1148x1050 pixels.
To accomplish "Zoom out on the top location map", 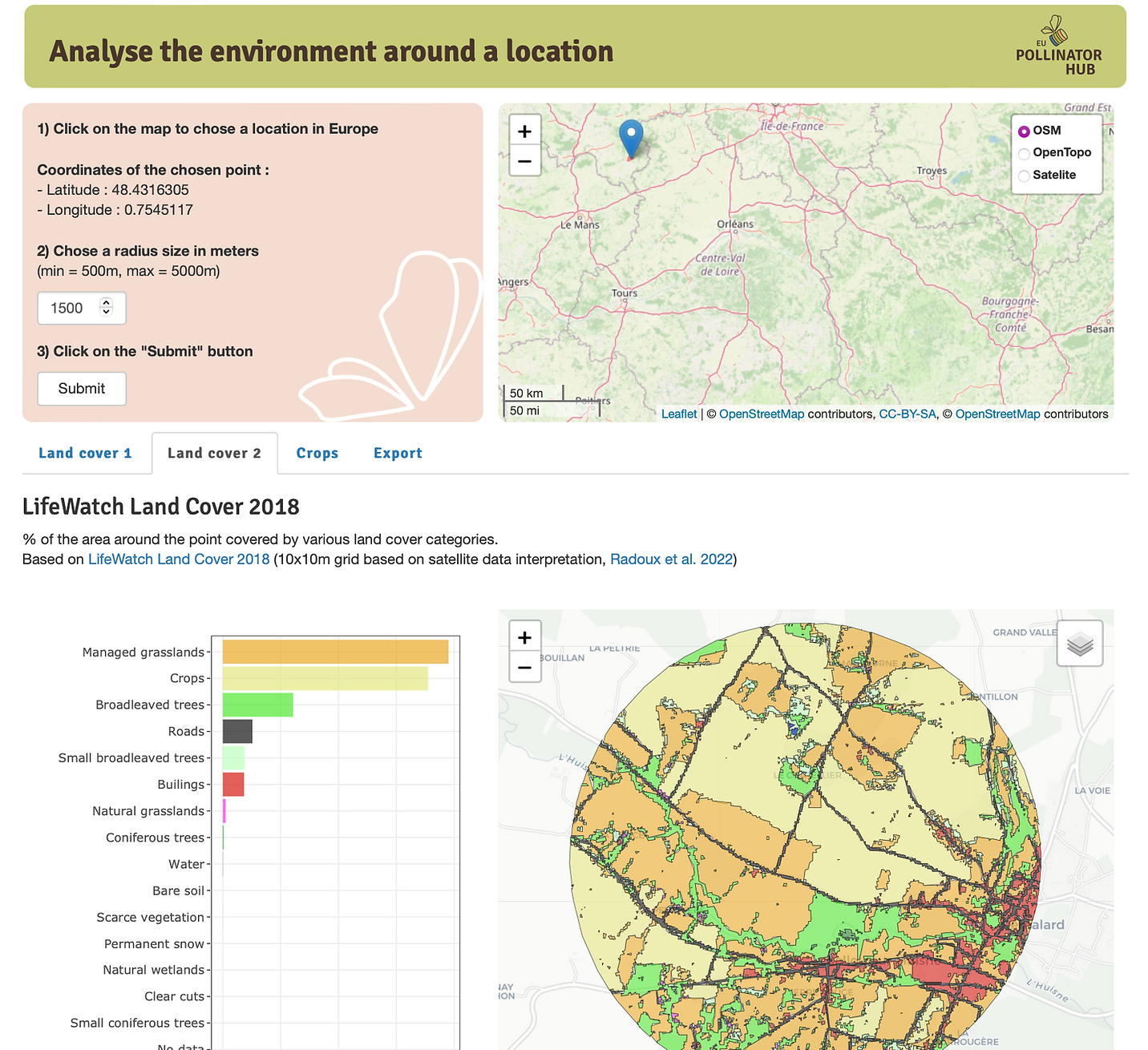I will (525, 161).
